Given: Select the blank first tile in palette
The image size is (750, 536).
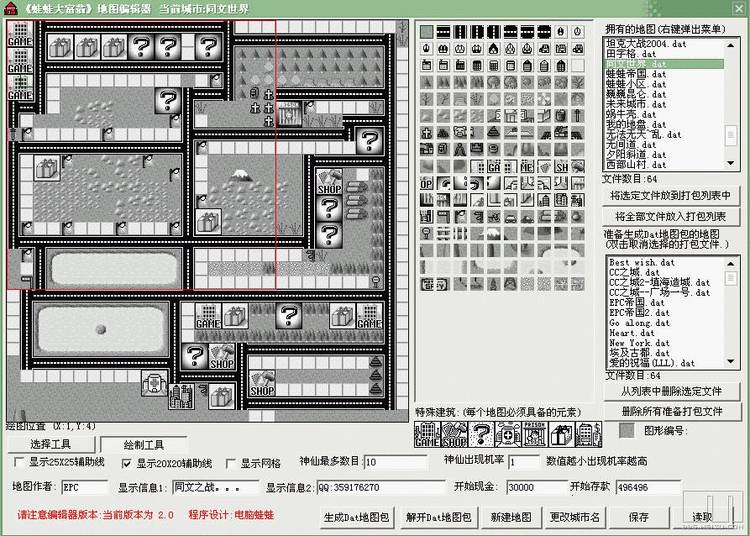Looking at the screenshot, I should coord(427,31).
